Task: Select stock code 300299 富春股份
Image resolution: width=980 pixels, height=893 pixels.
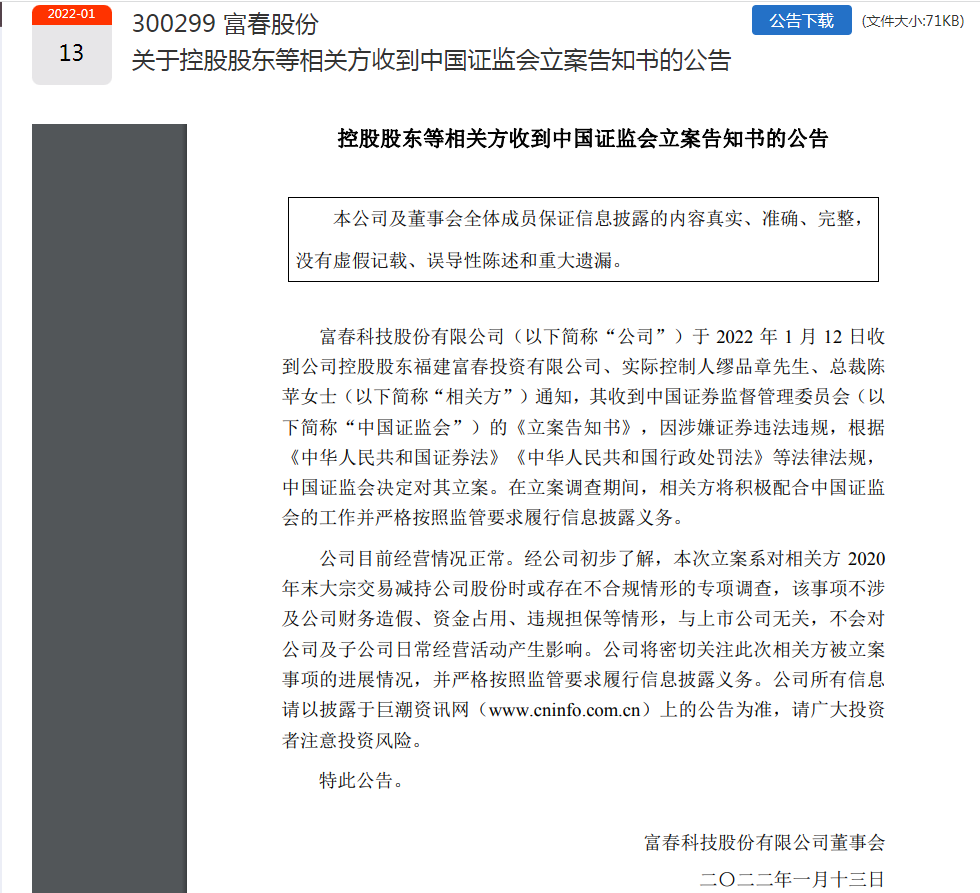Action: click(225, 24)
